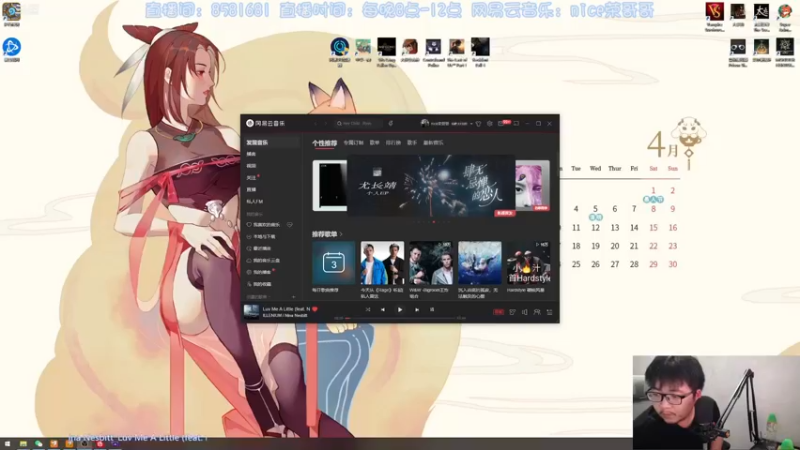Click the song title Luv Me A Little
The image size is (800, 450).
pos(286,309)
